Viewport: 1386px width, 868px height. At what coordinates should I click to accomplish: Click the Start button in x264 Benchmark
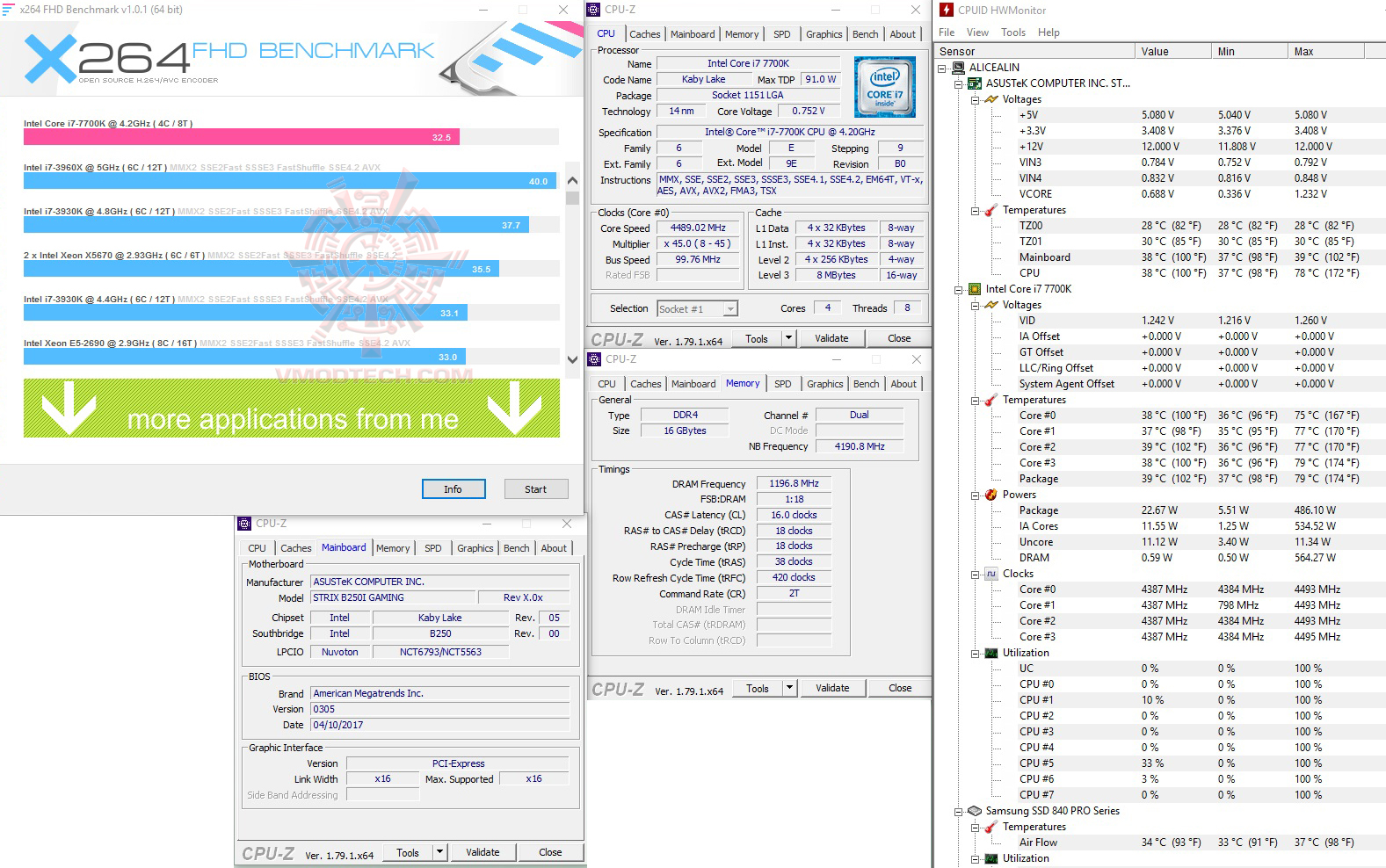point(535,489)
